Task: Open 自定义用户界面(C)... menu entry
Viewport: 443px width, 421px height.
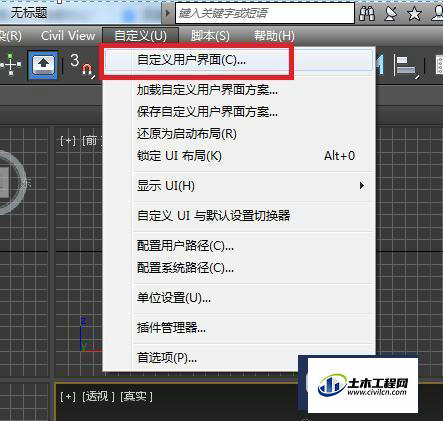Action: pyautogui.click(x=238, y=60)
